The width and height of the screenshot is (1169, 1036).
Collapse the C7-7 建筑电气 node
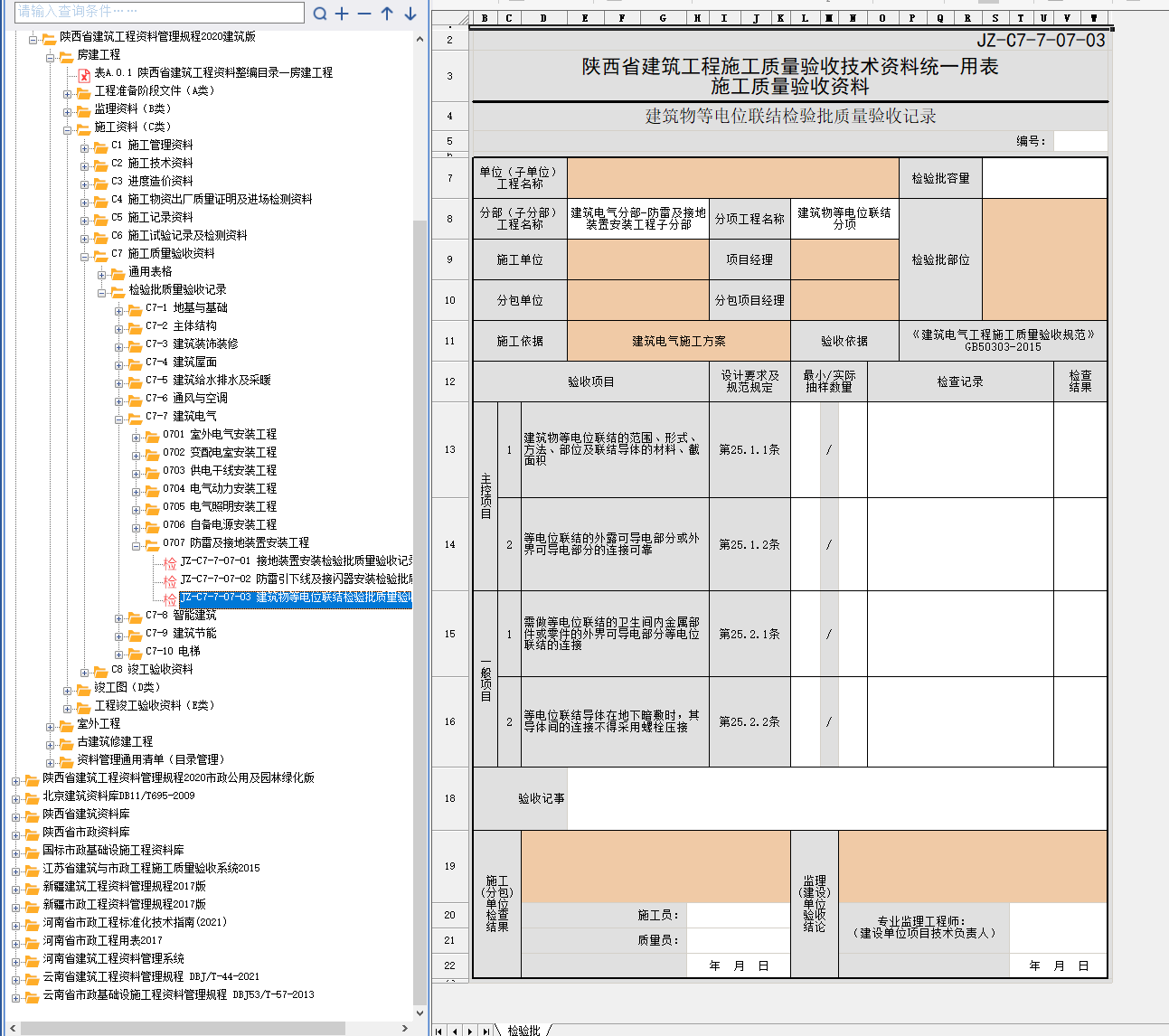click(x=118, y=419)
